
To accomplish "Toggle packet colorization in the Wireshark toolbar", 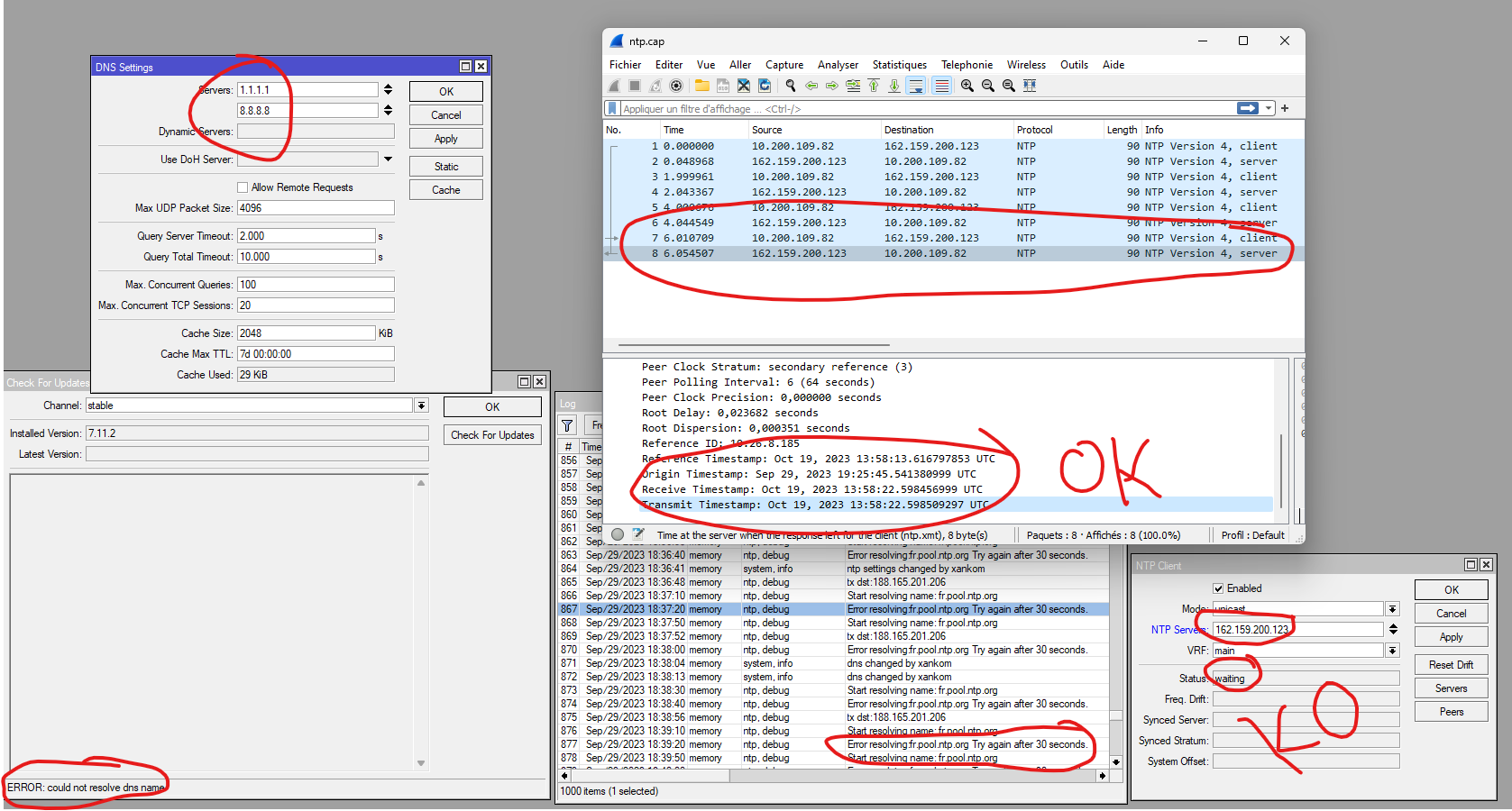I will 941,86.
